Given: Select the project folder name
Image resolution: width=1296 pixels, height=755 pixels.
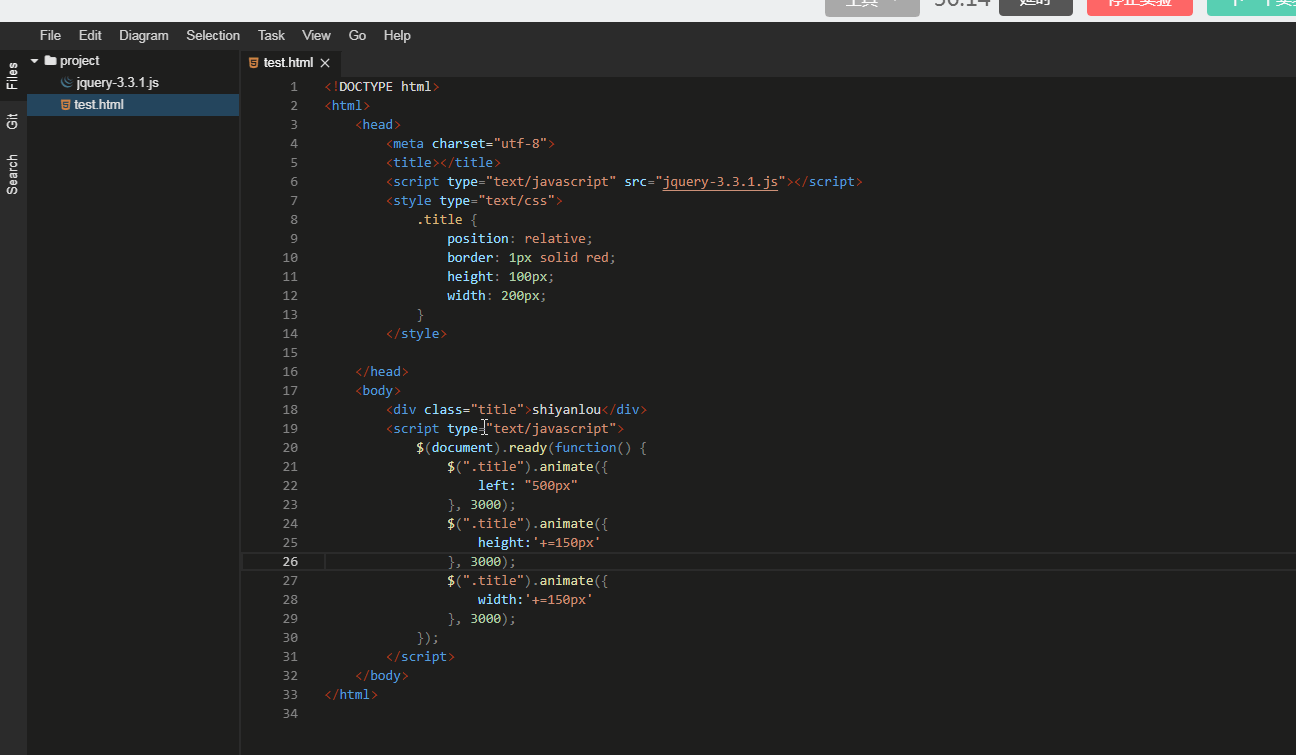Looking at the screenshot, I should click(80, 61).
